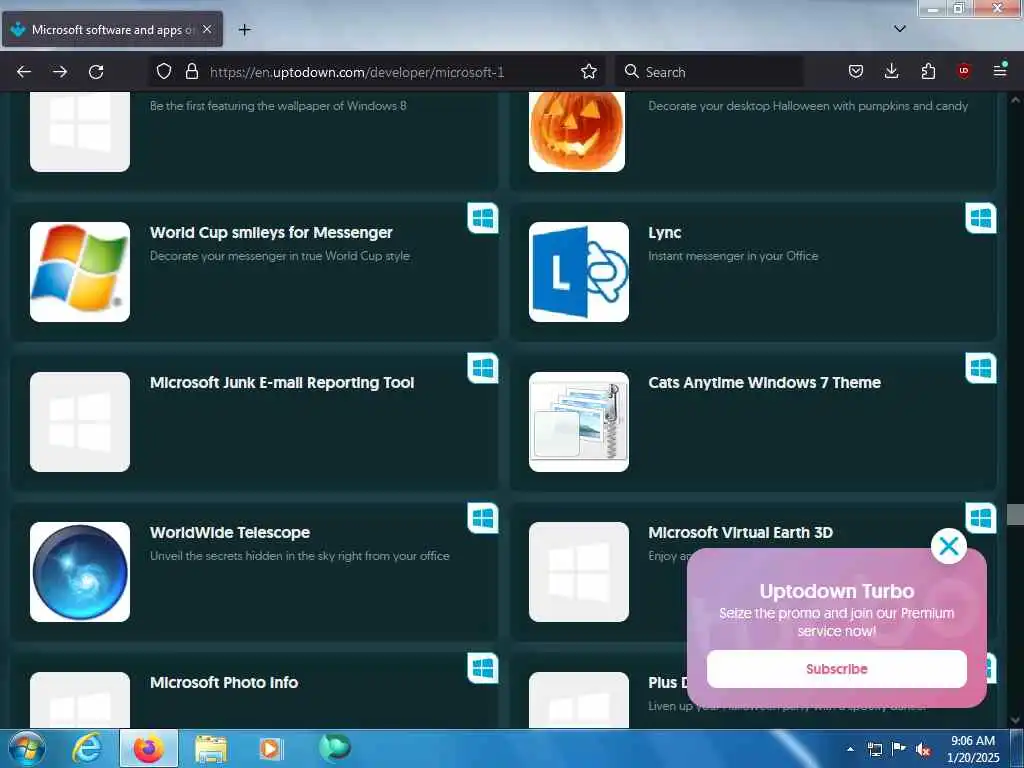Open the Firefox application menu

[1000, 71]
